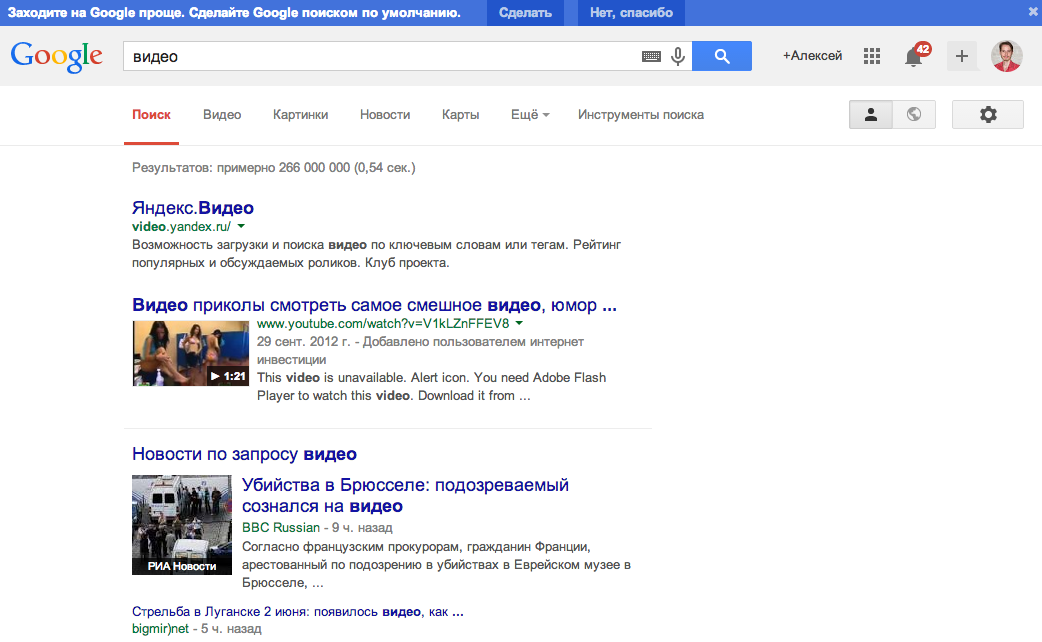This screenshot has height=642, width=1042.
Task: Expand arrow next to video.yandex.ru URL
Action: click(241, 227)
